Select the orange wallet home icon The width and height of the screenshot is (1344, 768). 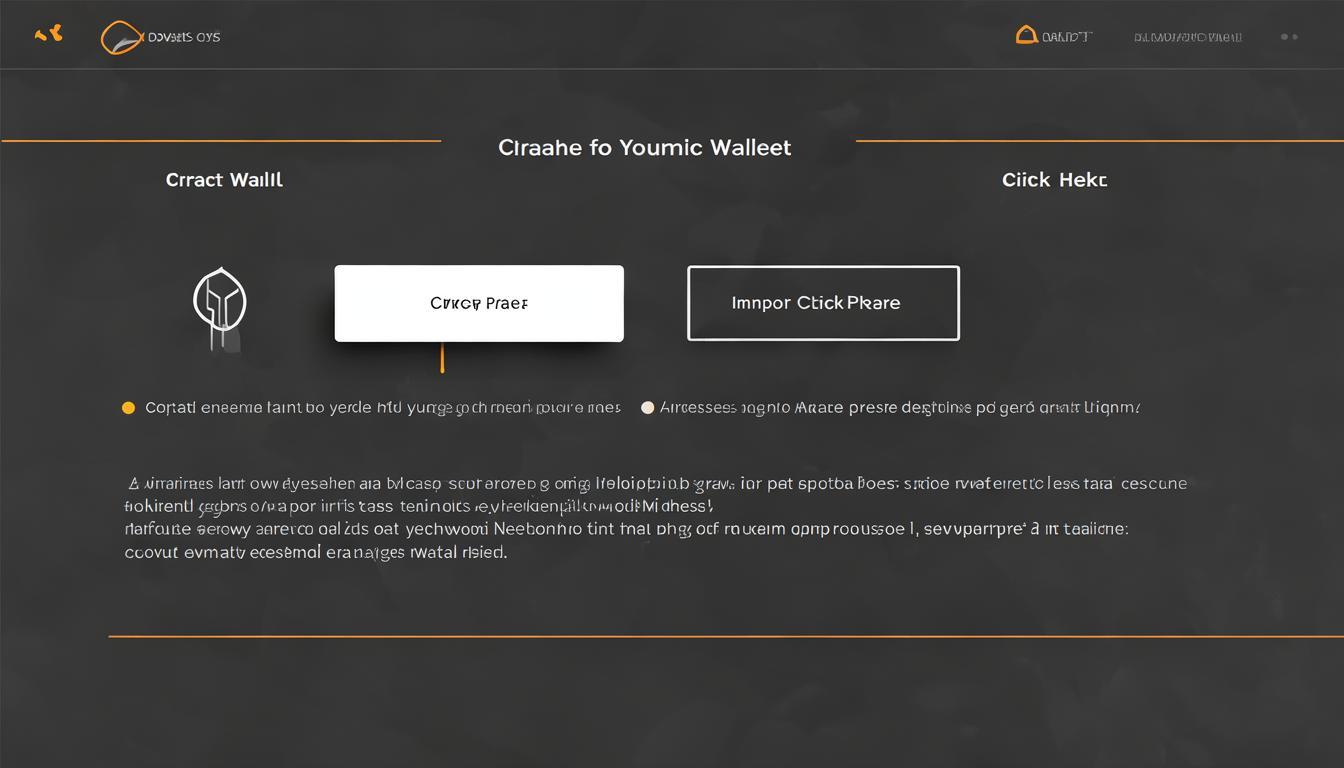click(x=1026, y=34)
